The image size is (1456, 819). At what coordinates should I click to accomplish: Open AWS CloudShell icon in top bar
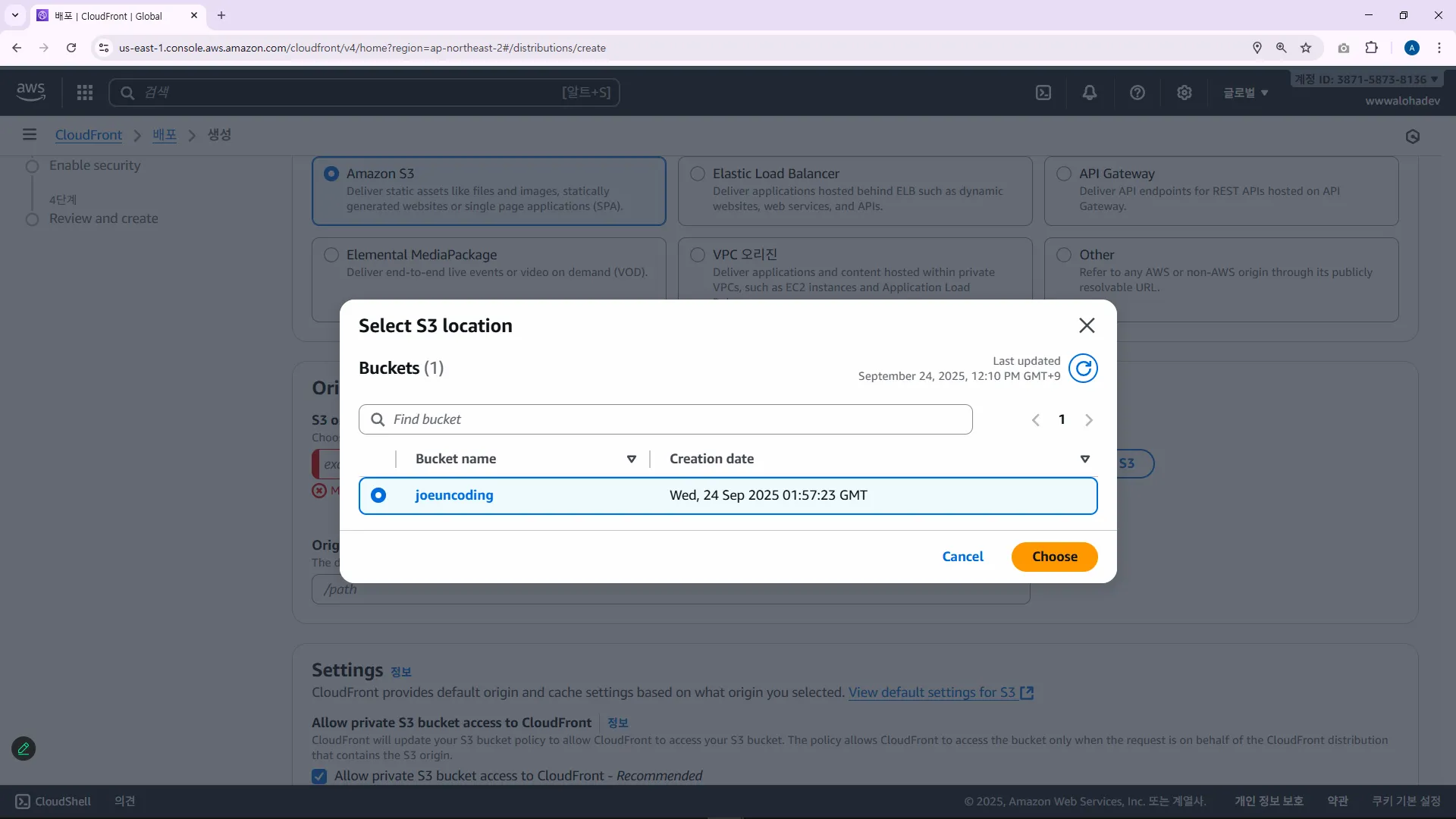pos(1043,93)
